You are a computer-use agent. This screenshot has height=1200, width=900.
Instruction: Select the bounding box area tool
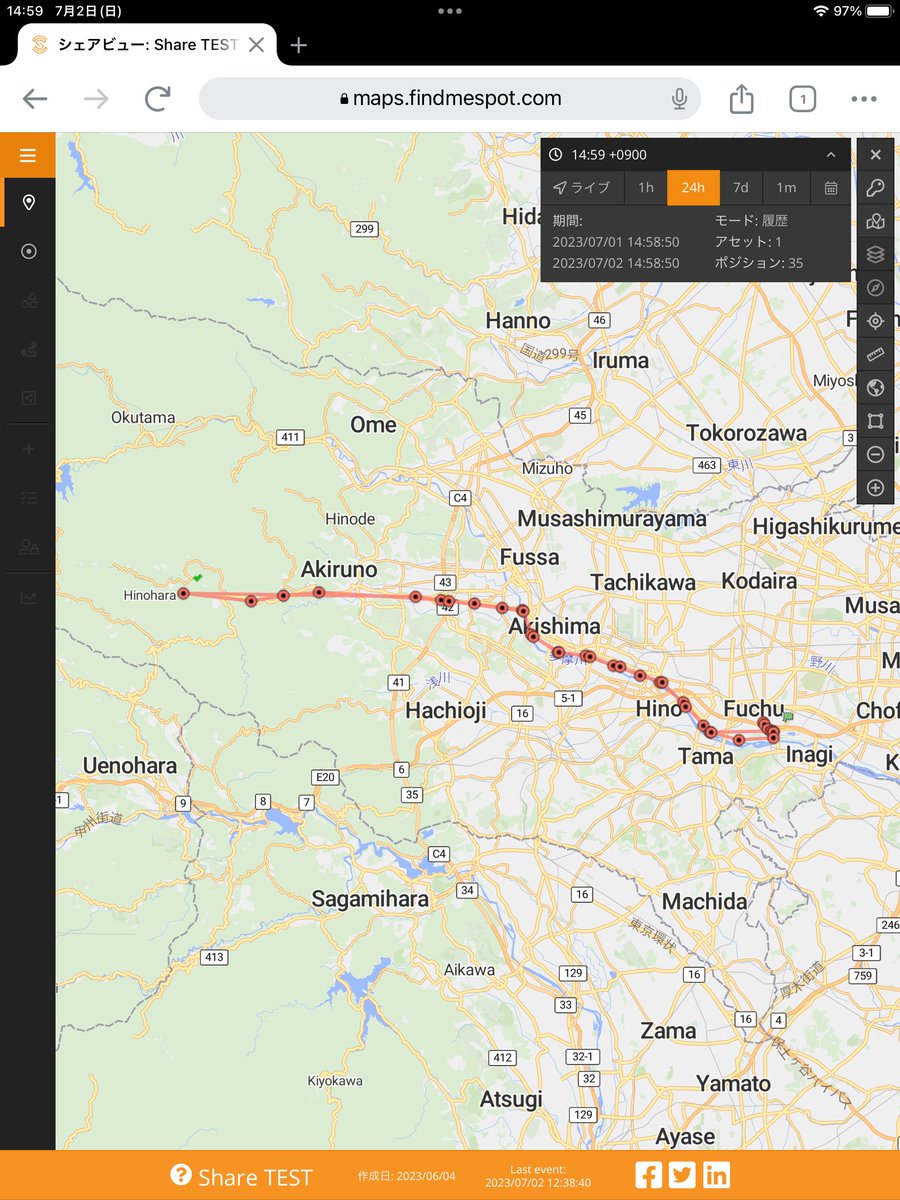875,421
